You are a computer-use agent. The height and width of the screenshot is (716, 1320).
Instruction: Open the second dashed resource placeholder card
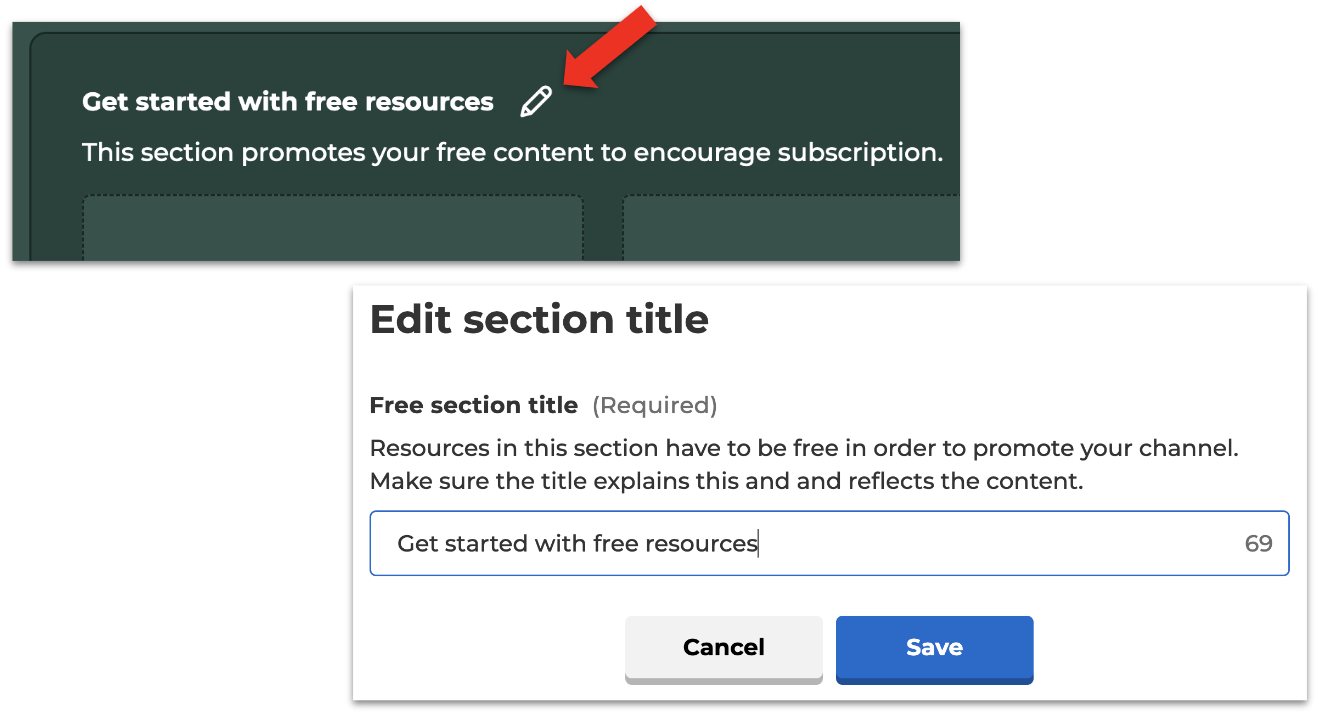[790, 228]
